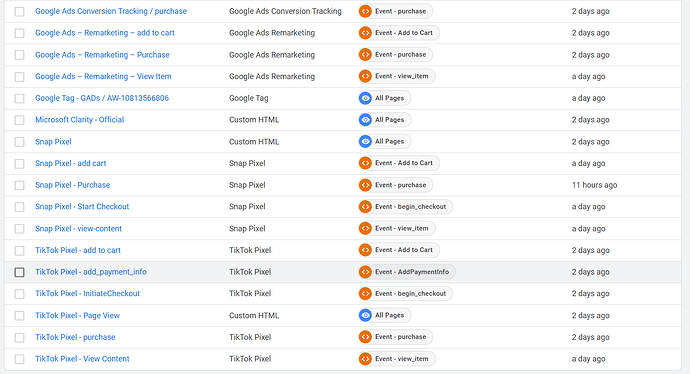Image resolution: width=690 pixels, height=374 pixels.
Task: Click Custom HTML type in TikTok Page View row
Action: point(254,315)
